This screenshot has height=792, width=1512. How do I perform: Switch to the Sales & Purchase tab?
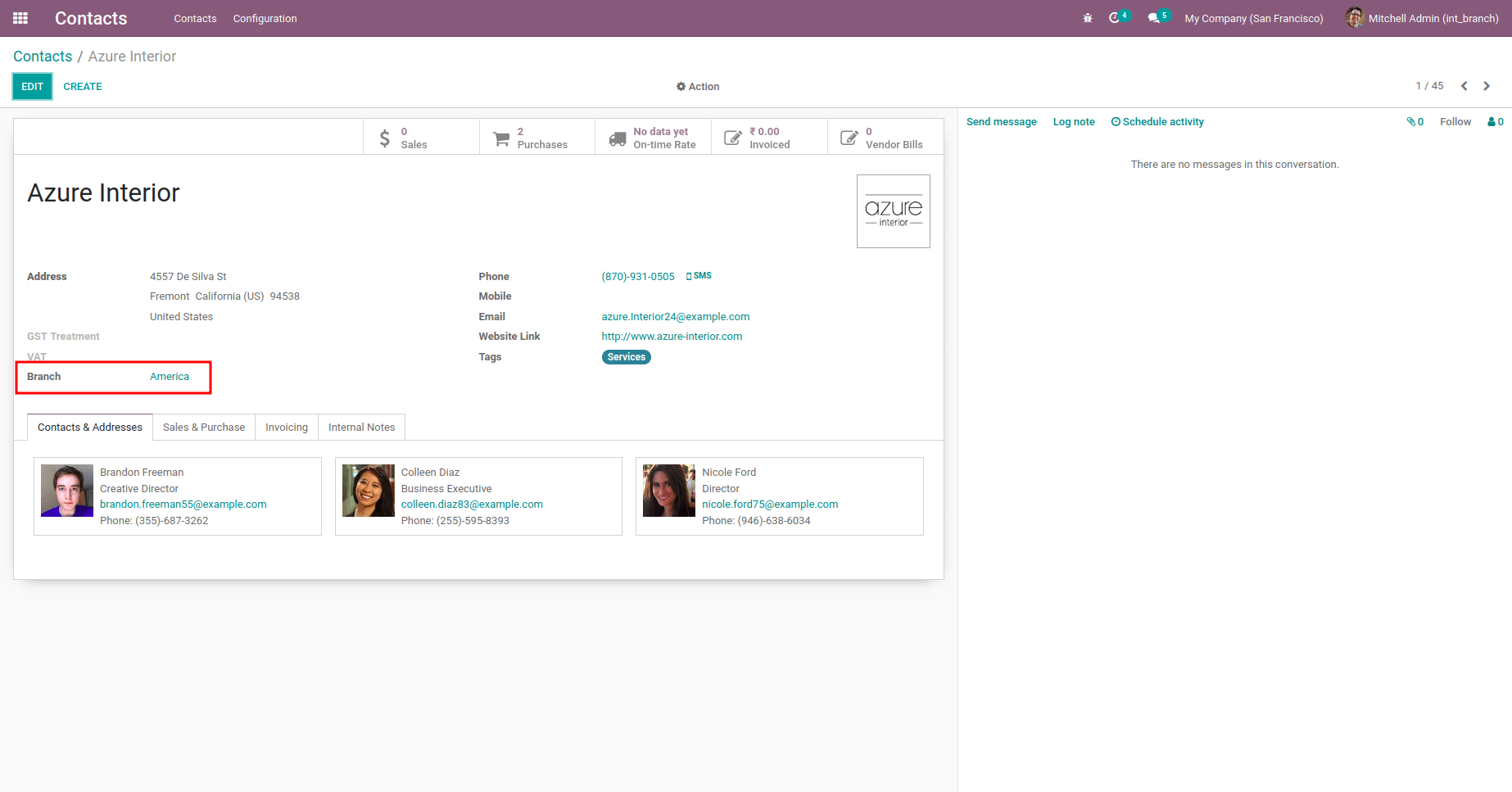point(204,428)
